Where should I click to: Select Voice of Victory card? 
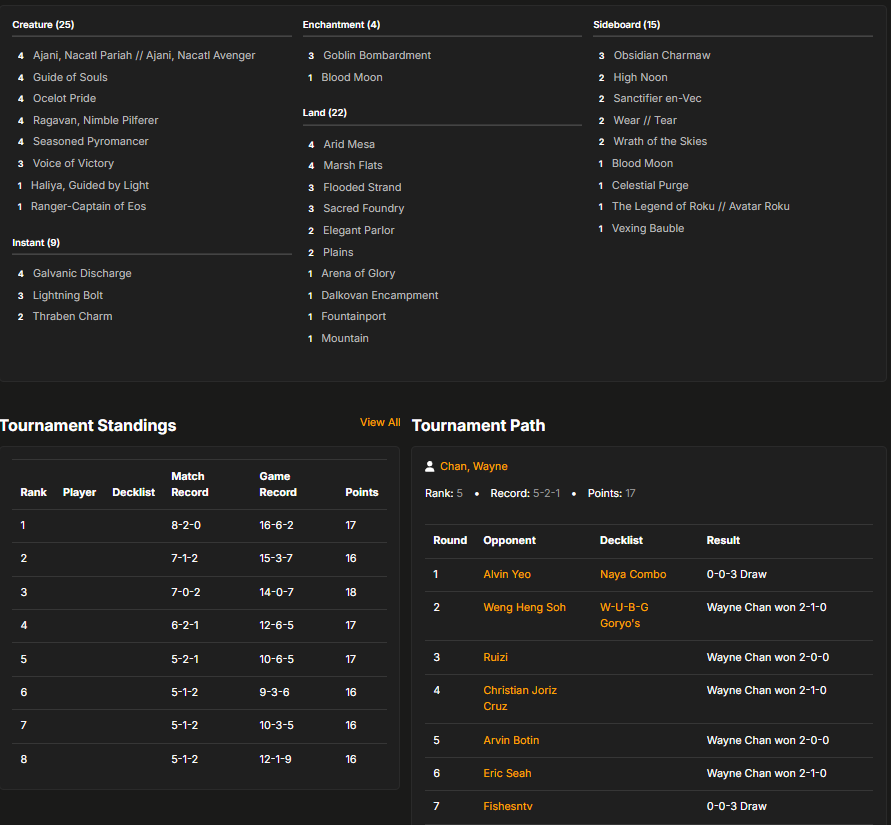coord(73,164)
